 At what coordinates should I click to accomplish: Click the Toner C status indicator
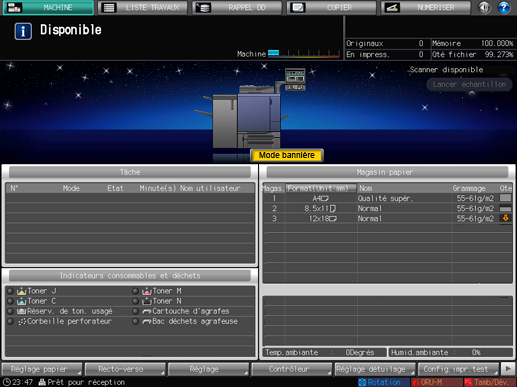(11, 301)
